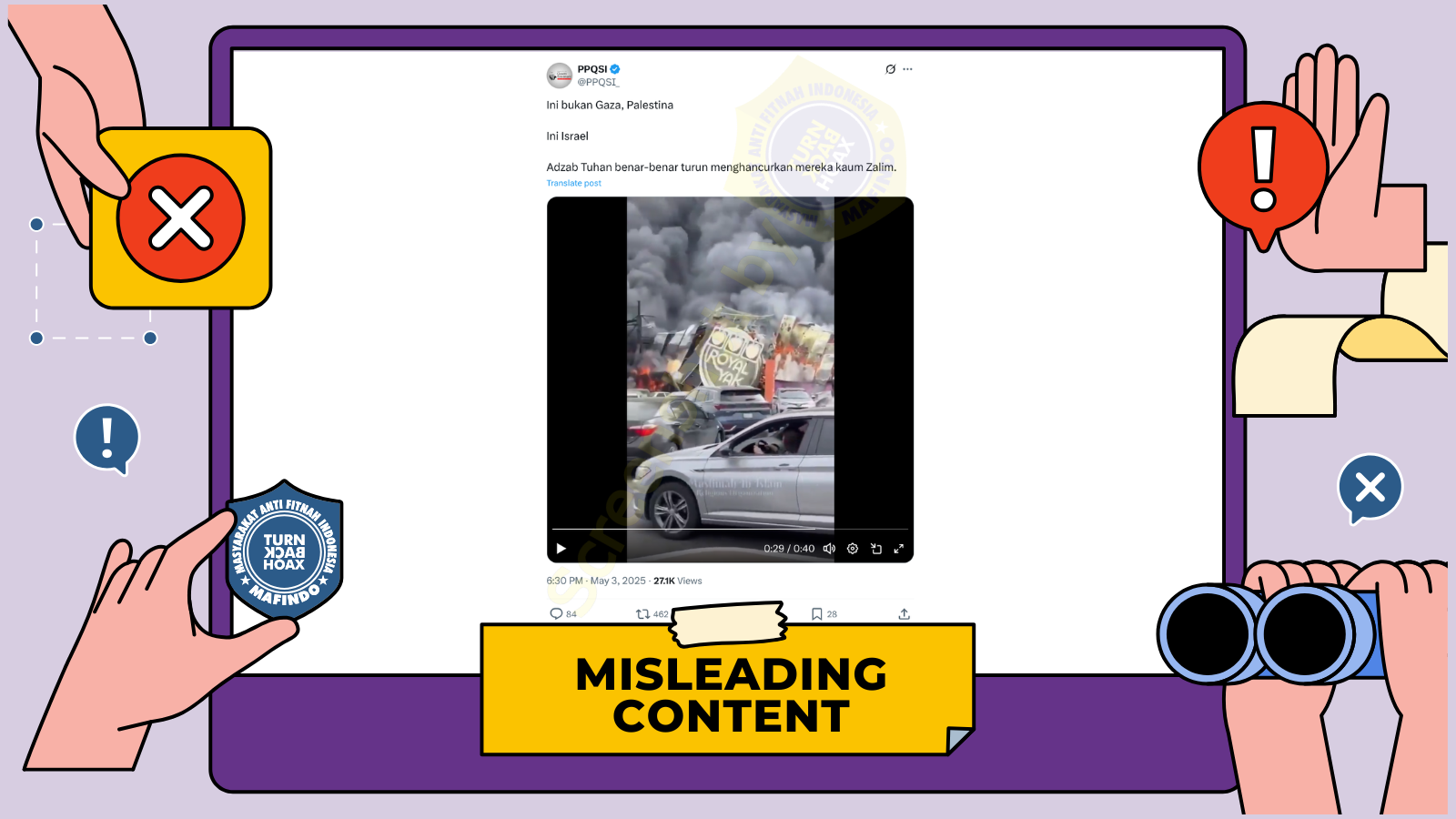Expand video to fullscreen
The height and width of the screenshot is (819, 1456).
(899, 549)
